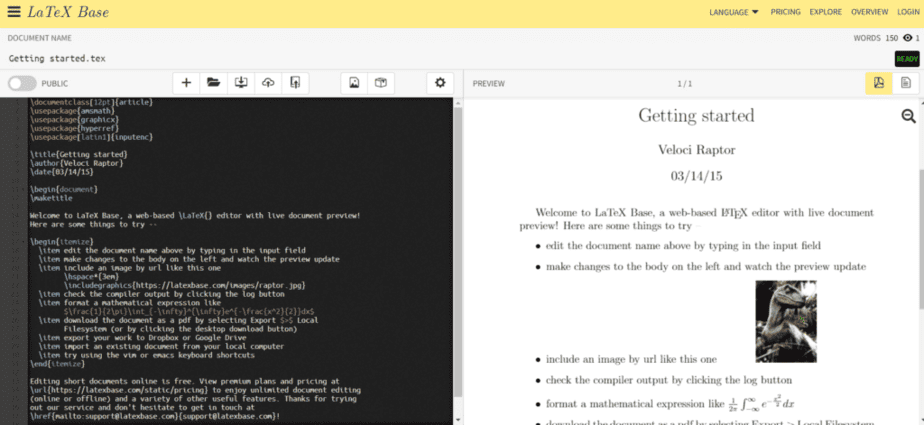
Task: Click the rendered math expression in preview
Action: 761,404
